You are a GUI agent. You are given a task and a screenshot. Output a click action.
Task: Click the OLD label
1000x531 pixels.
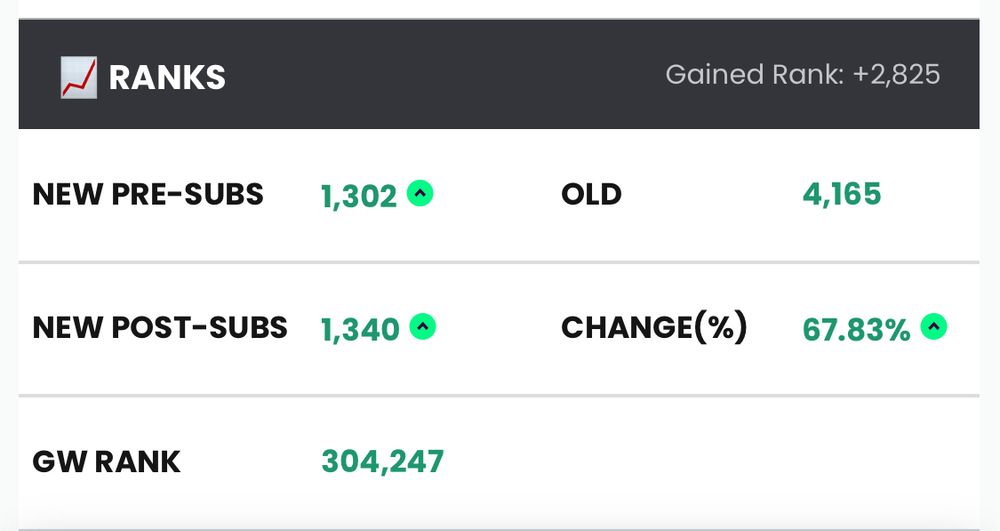591,194
